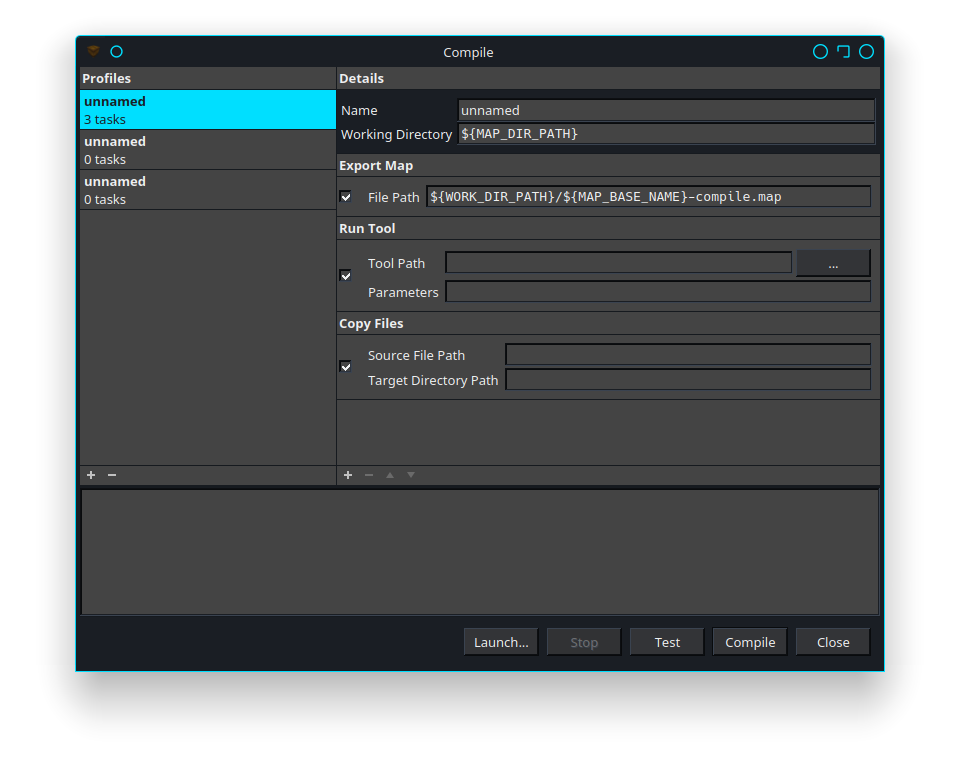Browse for a Tool Path executable
Image resolution: width=960 pixels, height=757 pixels.
tap(833, 262)
